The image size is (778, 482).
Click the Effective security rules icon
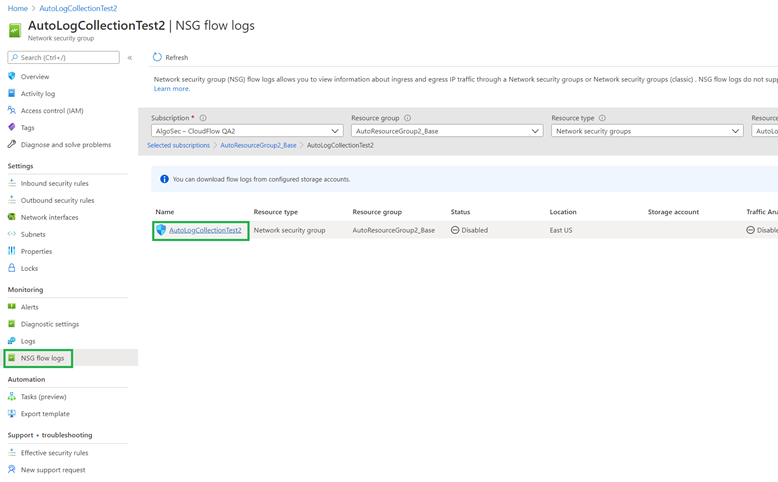12,452
